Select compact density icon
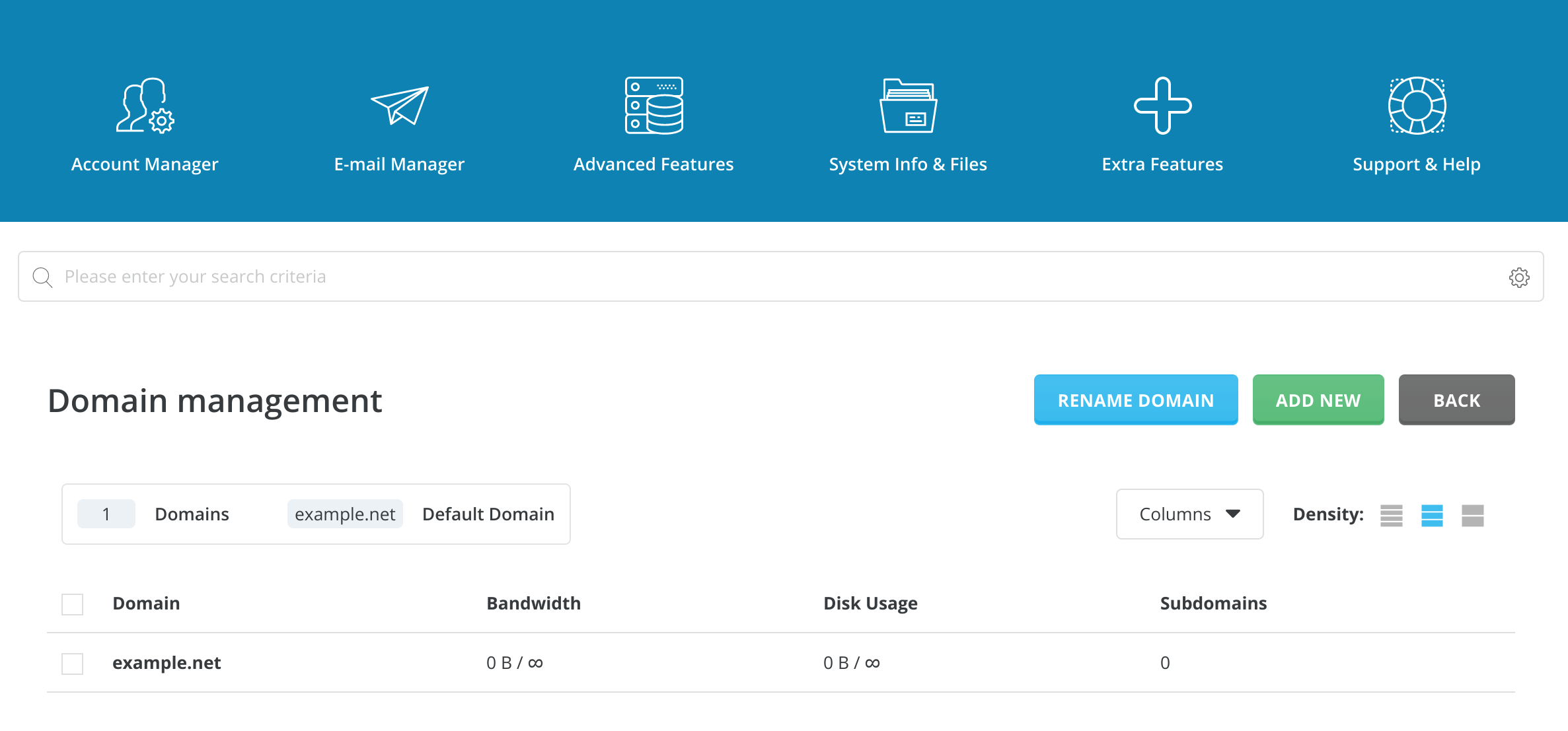This screenshot has height=731, width=1568. (x=1391, y=515)
